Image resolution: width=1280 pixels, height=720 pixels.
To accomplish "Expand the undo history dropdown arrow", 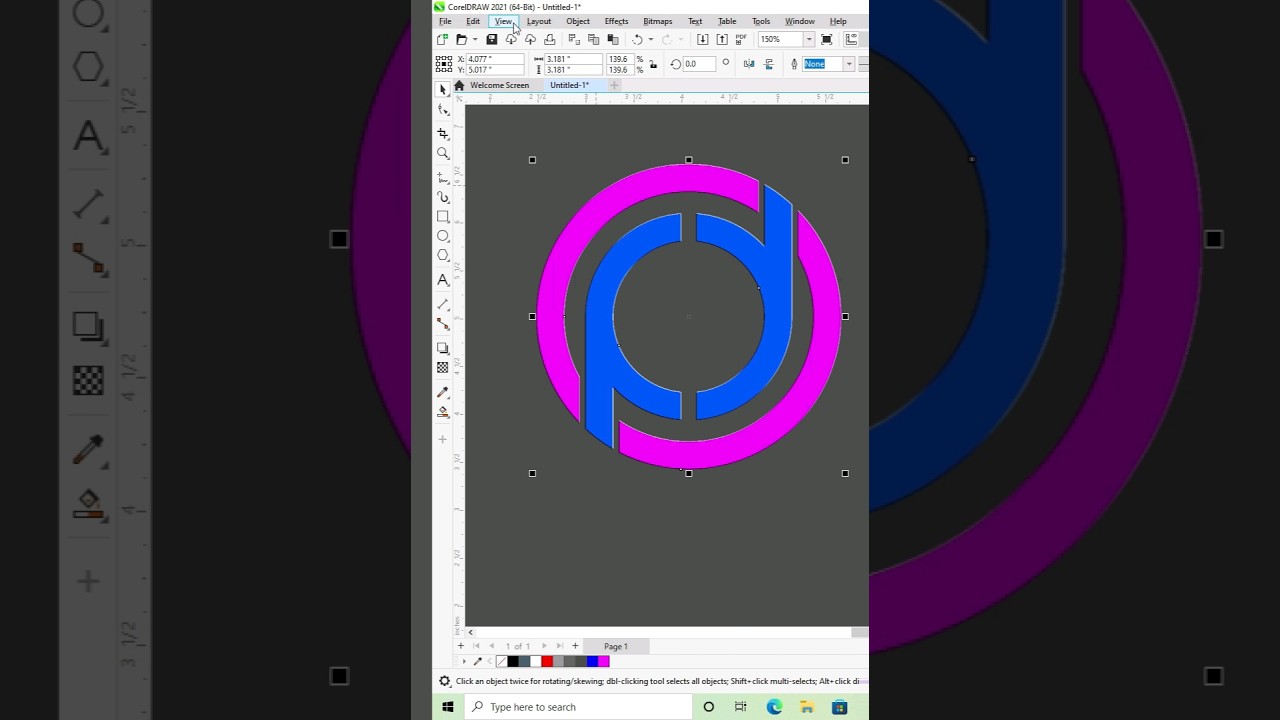I will coord(650,39).
